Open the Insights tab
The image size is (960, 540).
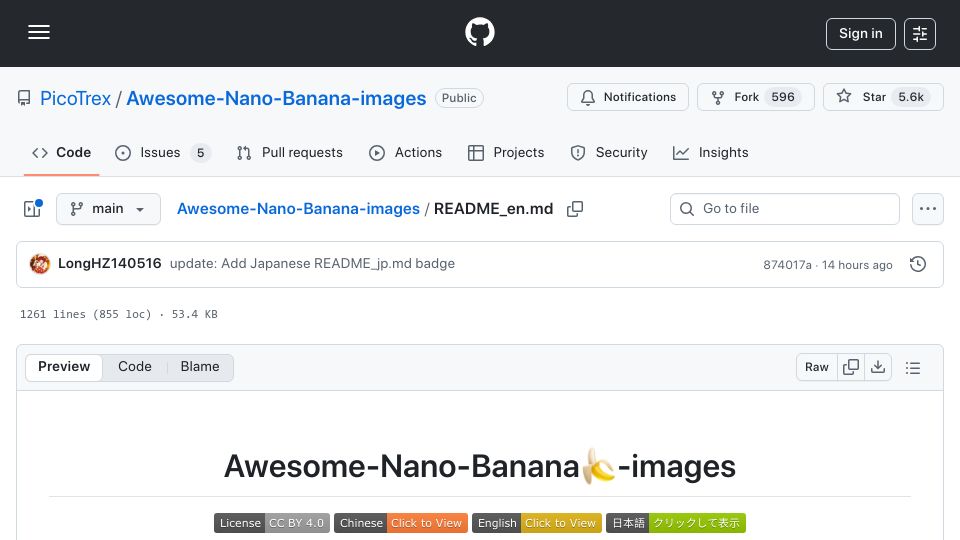[710, 152]
